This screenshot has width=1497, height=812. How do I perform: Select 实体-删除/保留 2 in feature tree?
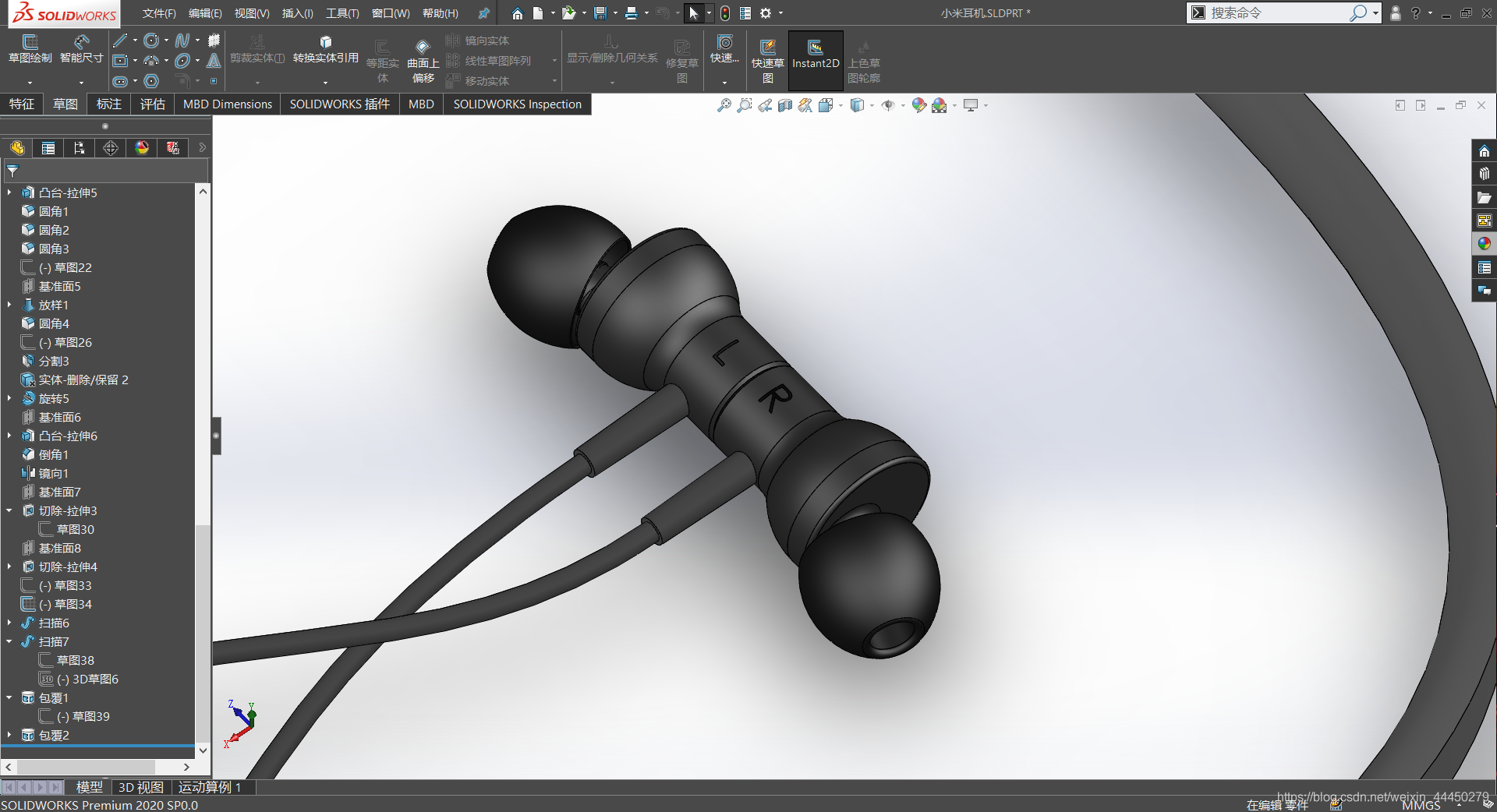pyautogui.click(x=75, y=380)
